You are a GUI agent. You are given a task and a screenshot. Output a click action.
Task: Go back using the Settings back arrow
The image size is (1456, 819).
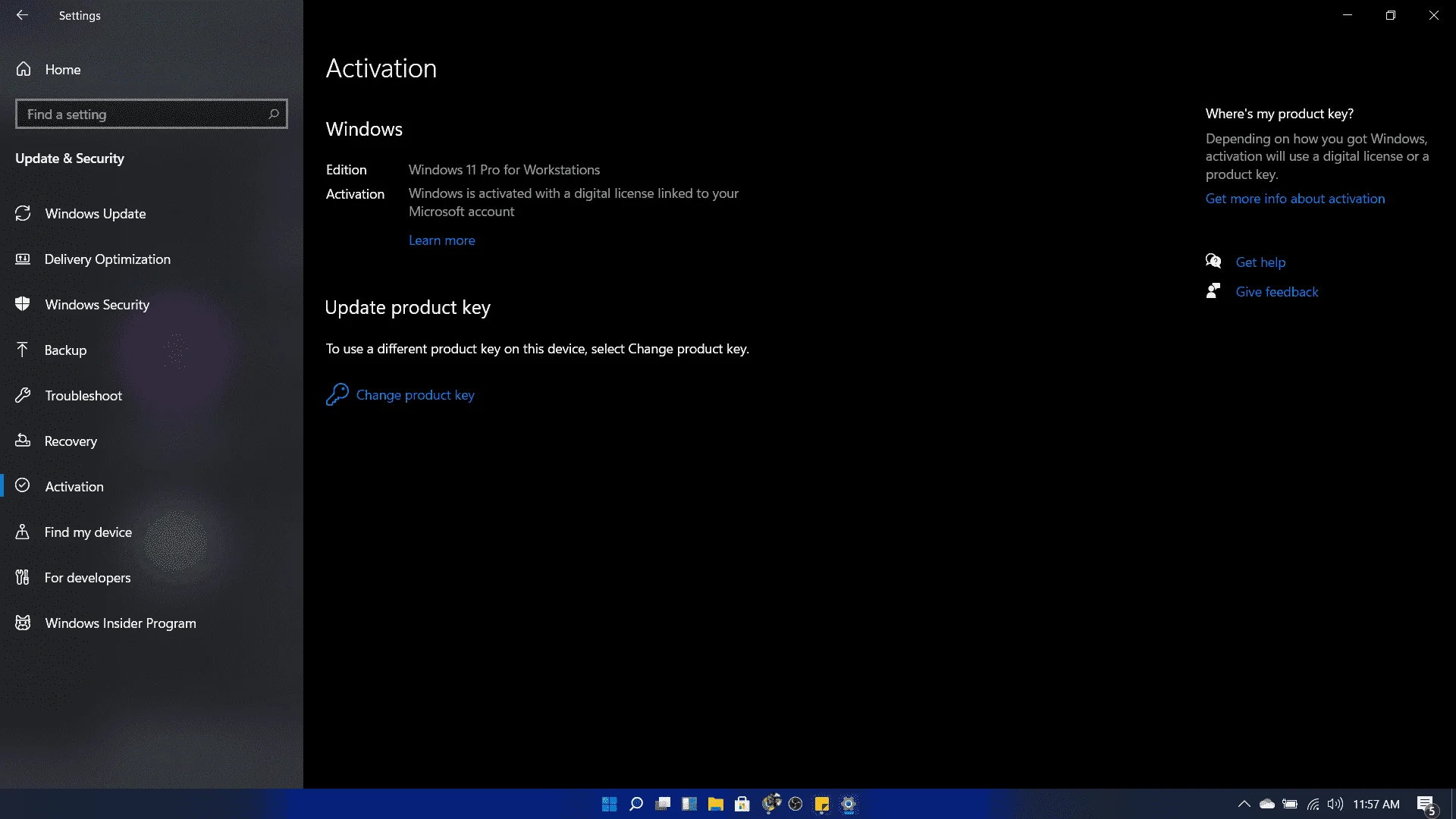coord(22,15)
